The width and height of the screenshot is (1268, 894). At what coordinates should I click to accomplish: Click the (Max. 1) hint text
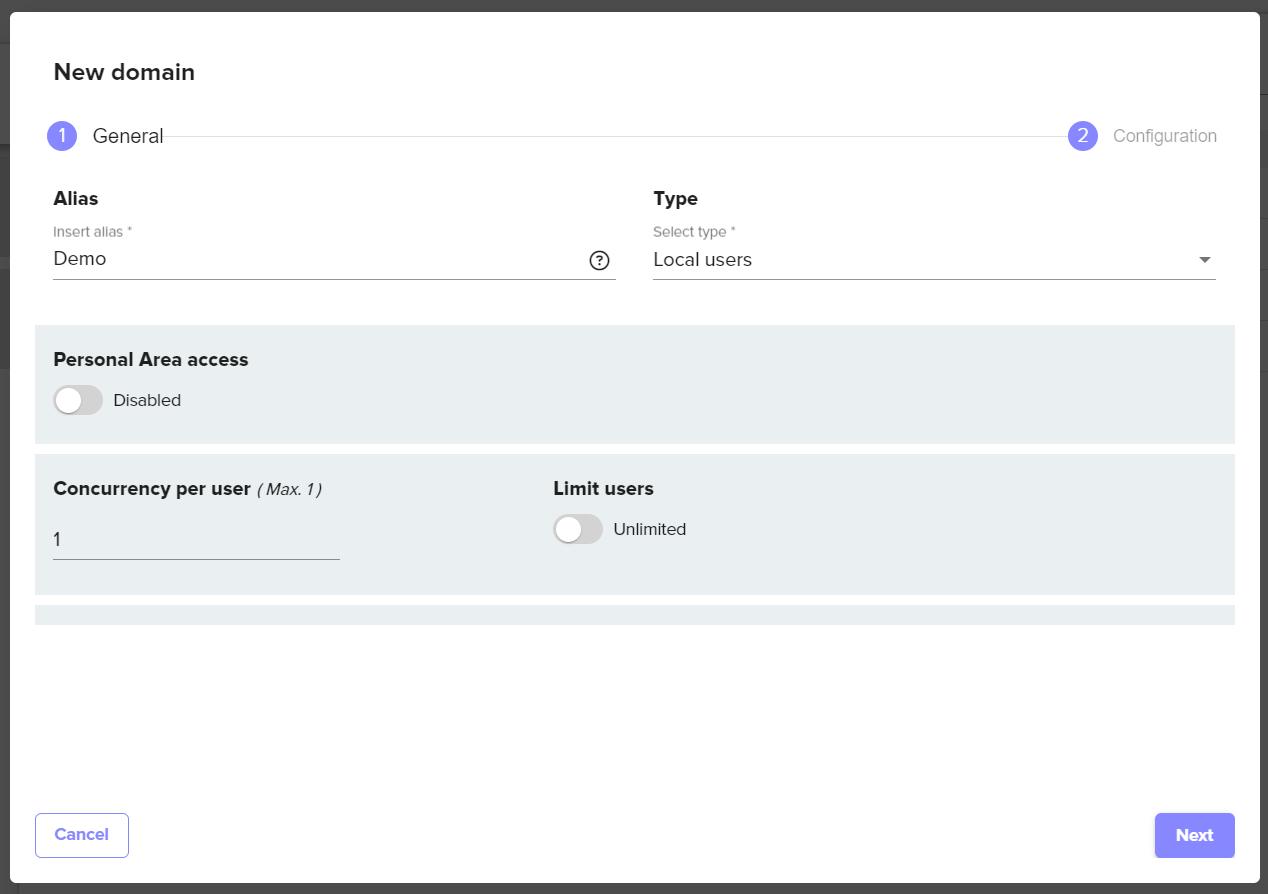pos(289,489)
